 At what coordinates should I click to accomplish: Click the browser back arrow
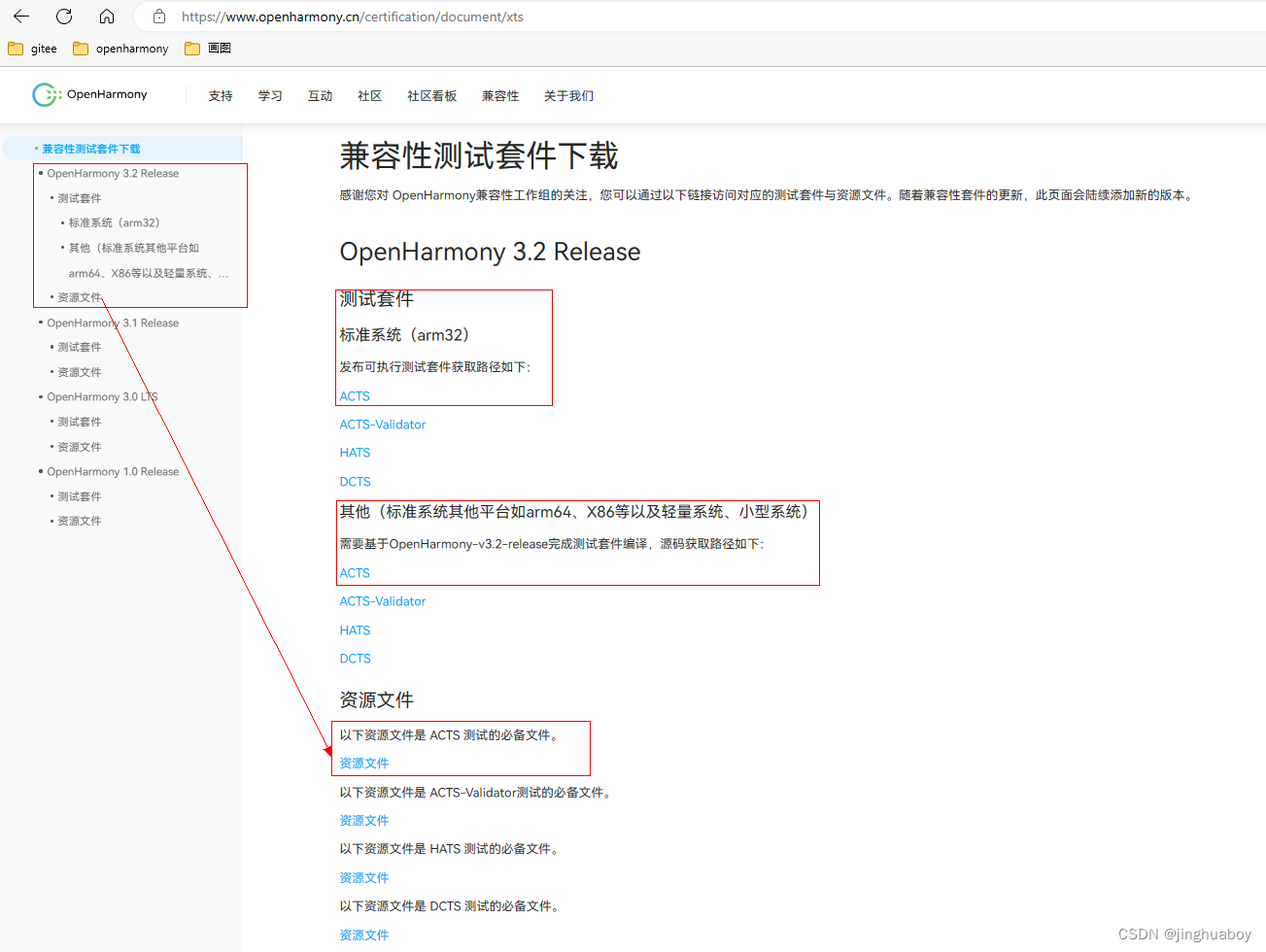tap(21, 17)
